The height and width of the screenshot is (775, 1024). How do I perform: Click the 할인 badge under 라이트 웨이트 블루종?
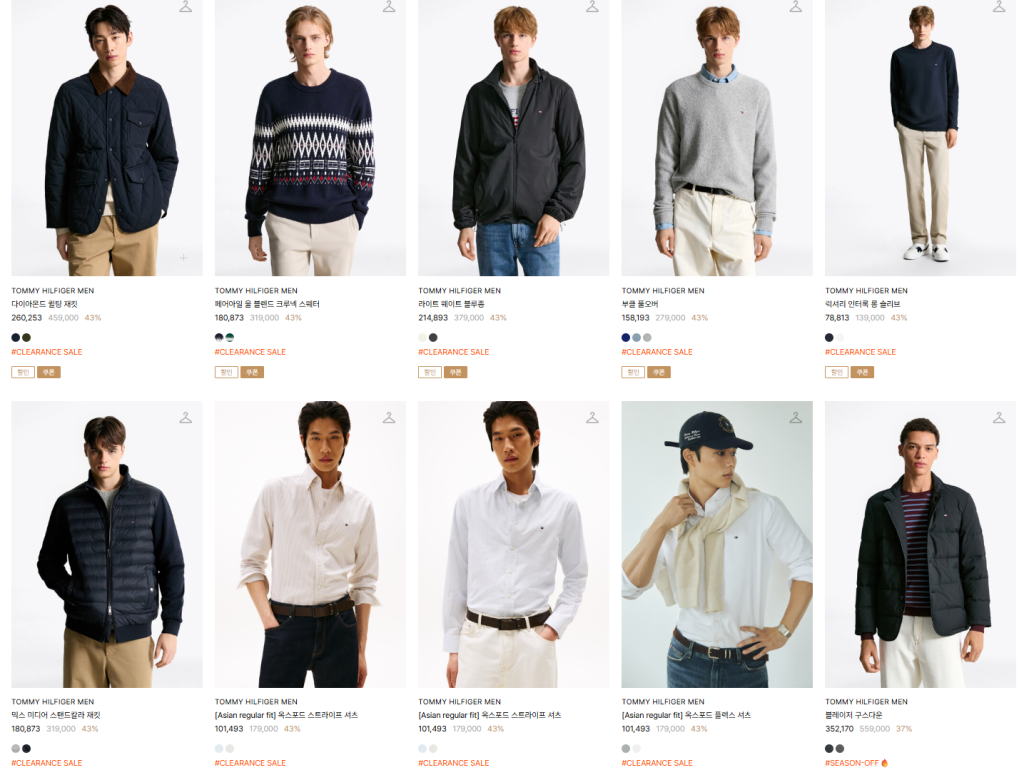click(429, 372)
